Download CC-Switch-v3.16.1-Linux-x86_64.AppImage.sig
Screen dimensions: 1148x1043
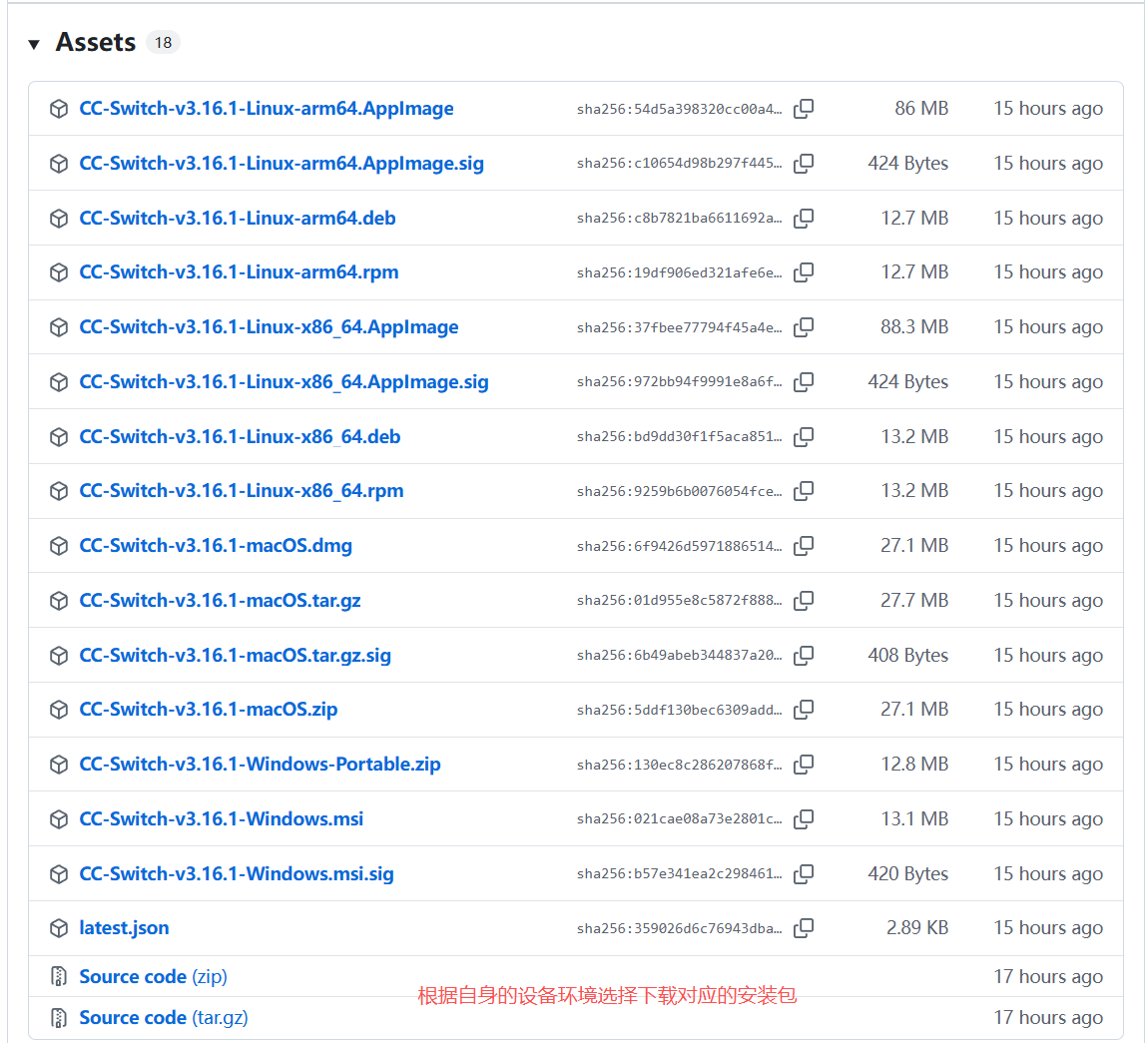285,382
